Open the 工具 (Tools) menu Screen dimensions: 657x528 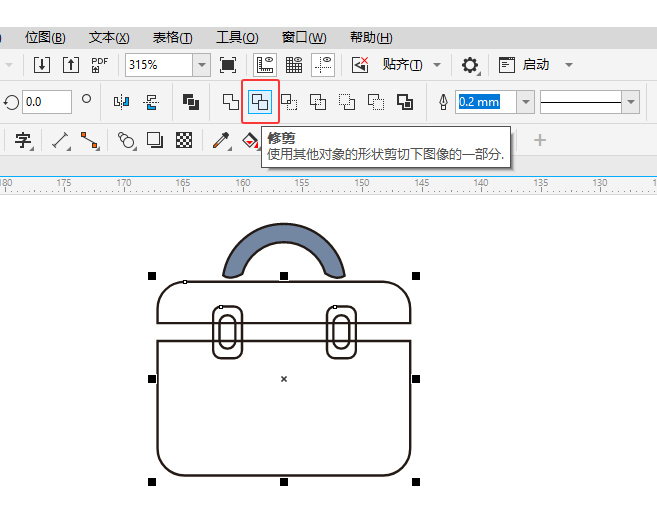[x=236, y=37]
